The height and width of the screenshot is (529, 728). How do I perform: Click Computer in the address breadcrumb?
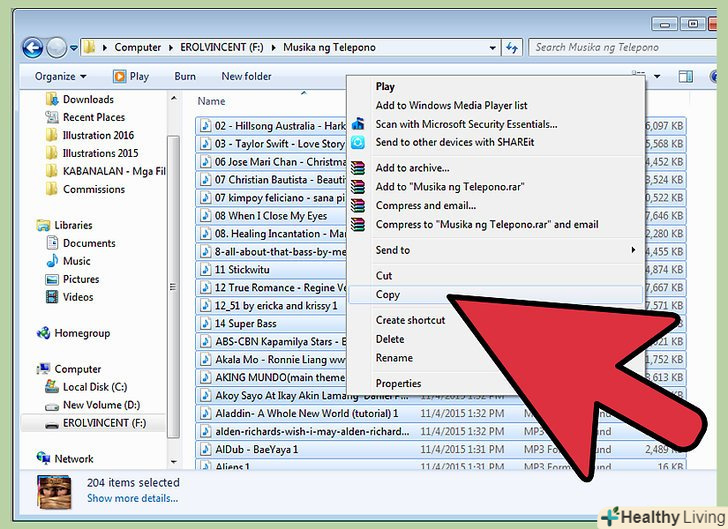click(x=137, y=47)
